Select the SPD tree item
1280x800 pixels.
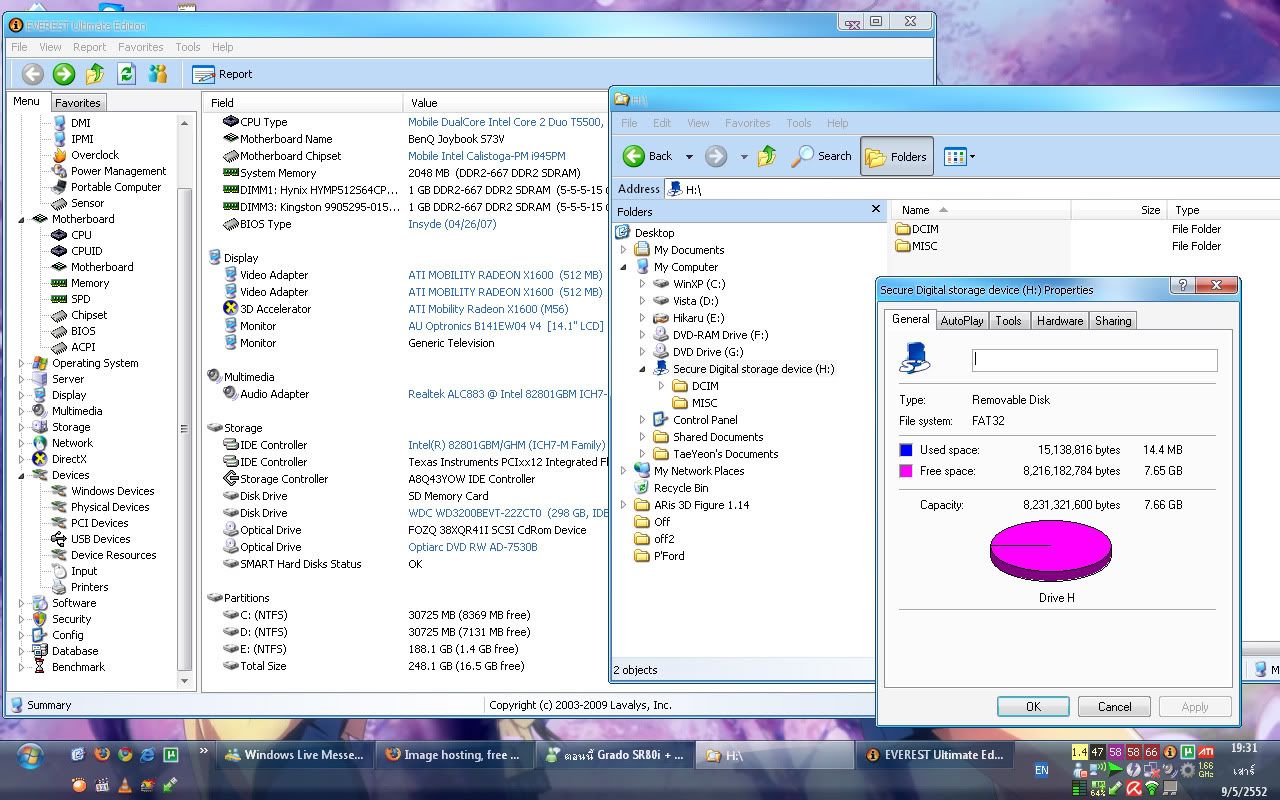(80, 299)
